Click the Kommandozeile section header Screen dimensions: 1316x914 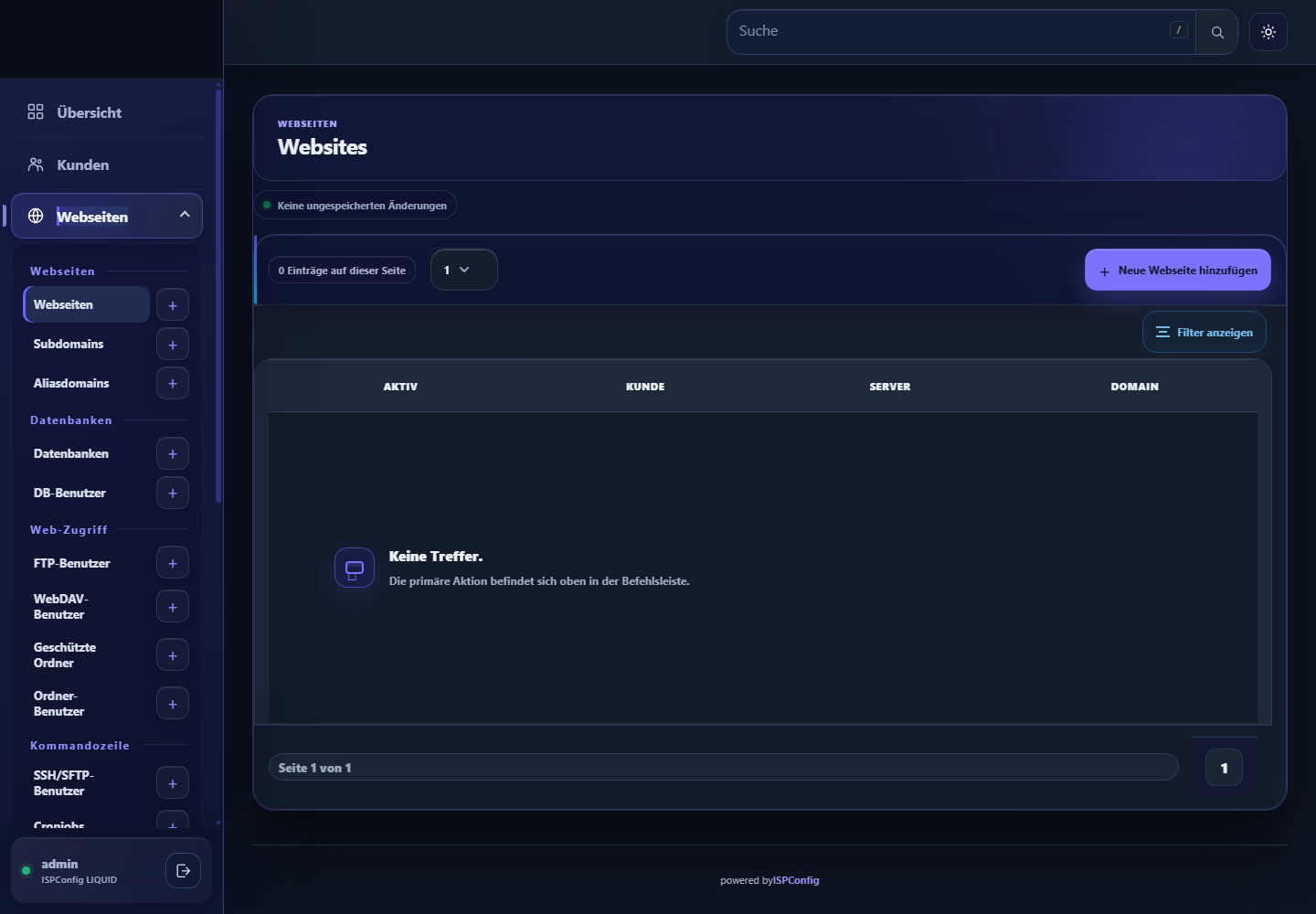[x=80, y=746]
